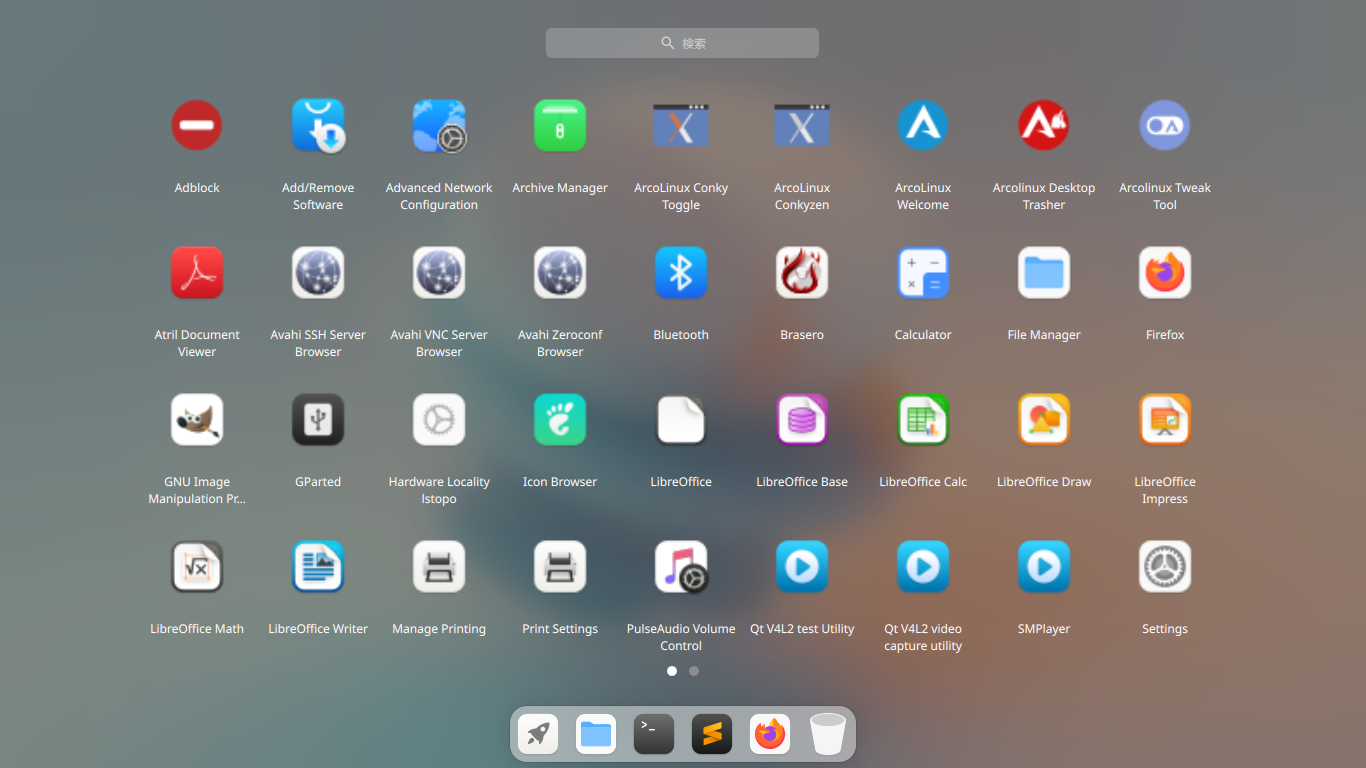Launch ArcoLinux Conkyzen
This screenshot has width=1366, height=768.
point(802,125)
